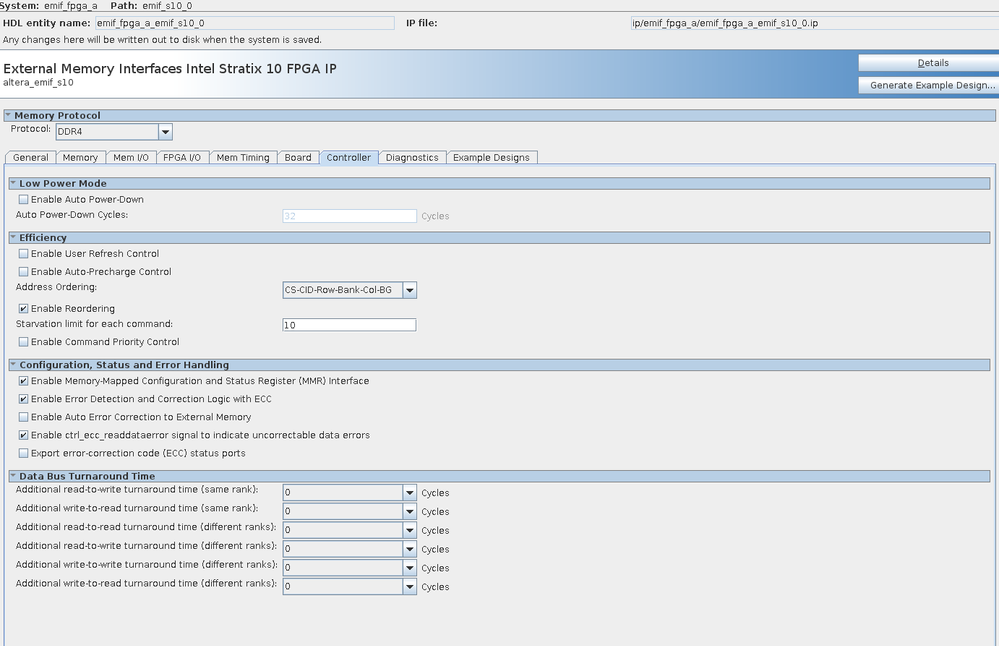Click the HDL entity name field

pos(244,23)
